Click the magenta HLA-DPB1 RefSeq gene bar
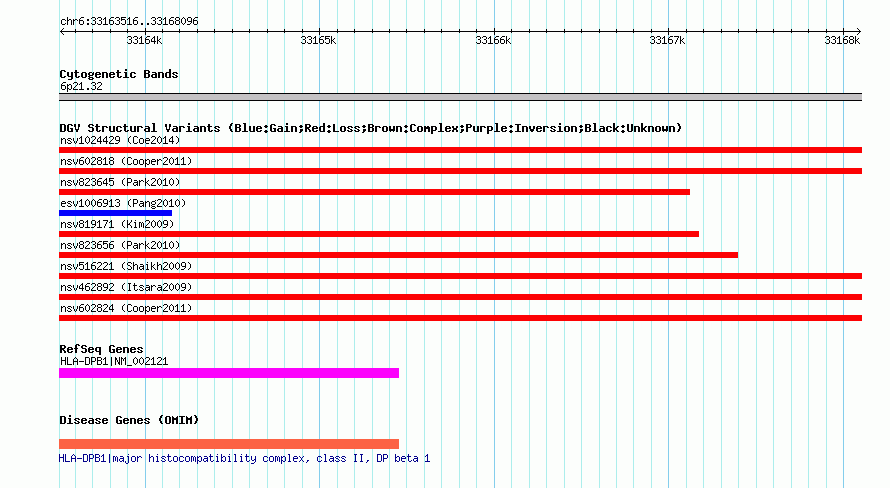The image size is (890, 488). pos(229,373)
